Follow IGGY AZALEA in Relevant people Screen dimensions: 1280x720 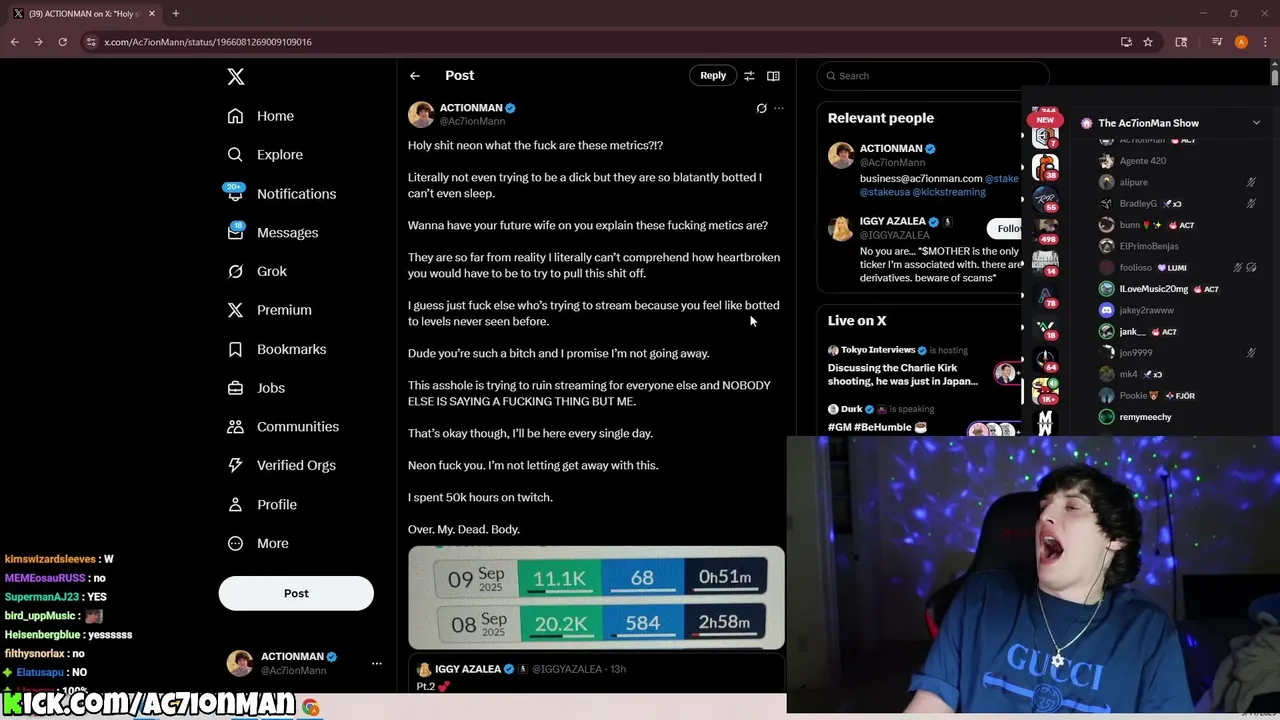click(1004, 228)
